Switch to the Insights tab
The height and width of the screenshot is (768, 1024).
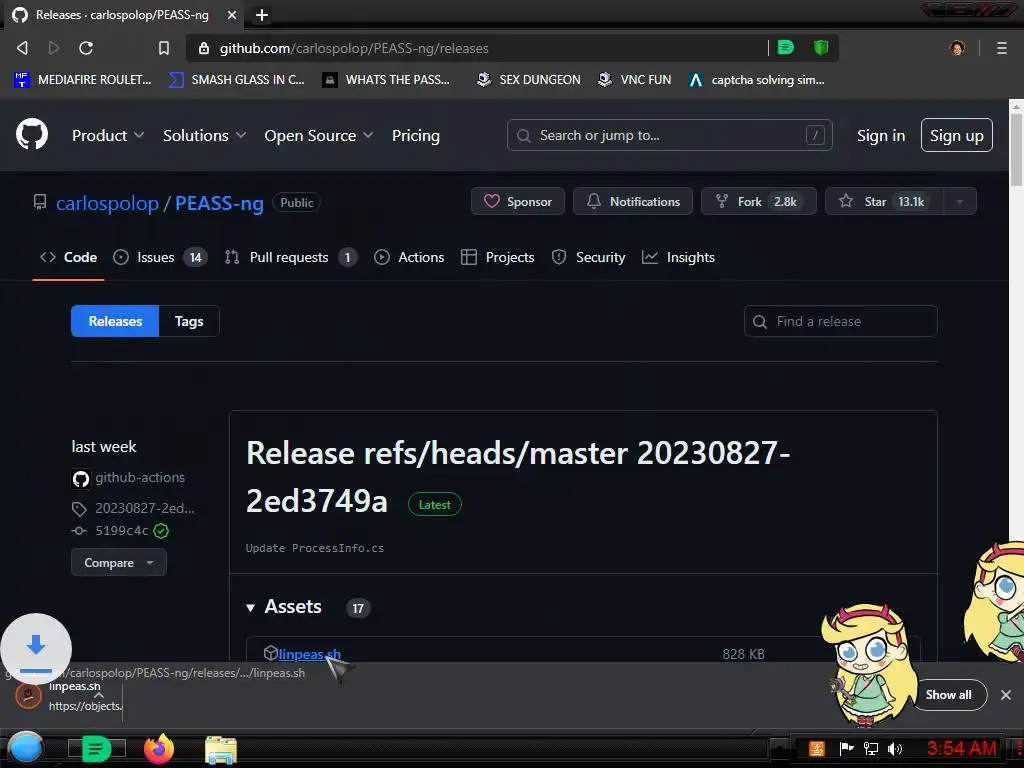click(679, 257)
